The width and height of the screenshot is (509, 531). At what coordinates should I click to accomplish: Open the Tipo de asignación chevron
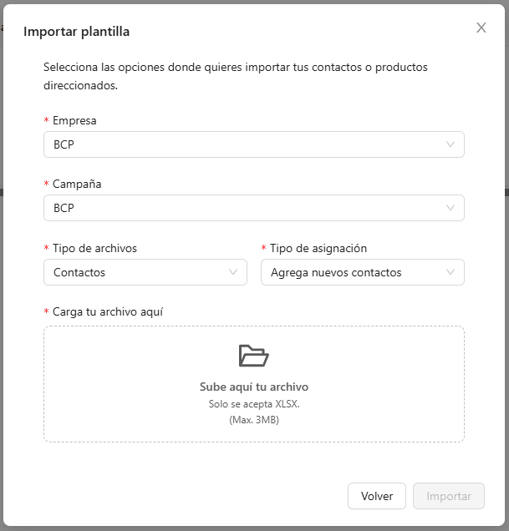coord(450,272)
